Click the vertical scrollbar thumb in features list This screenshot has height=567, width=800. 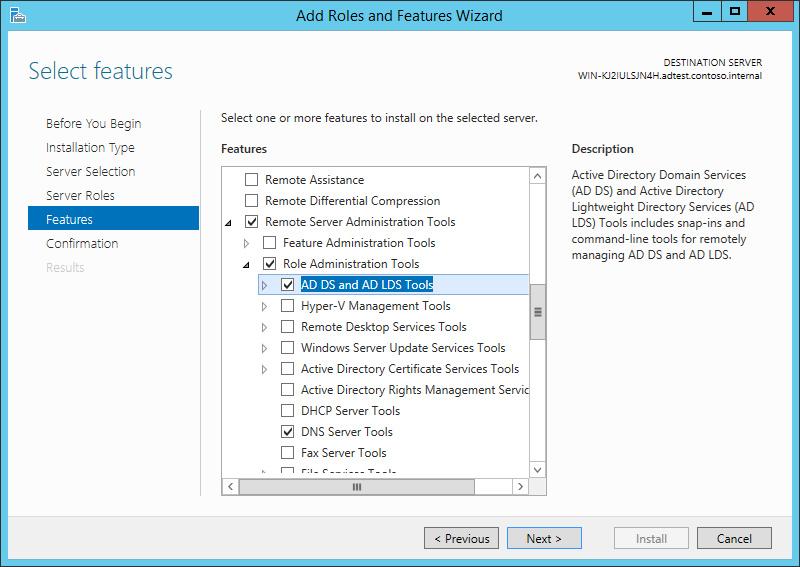537,312
